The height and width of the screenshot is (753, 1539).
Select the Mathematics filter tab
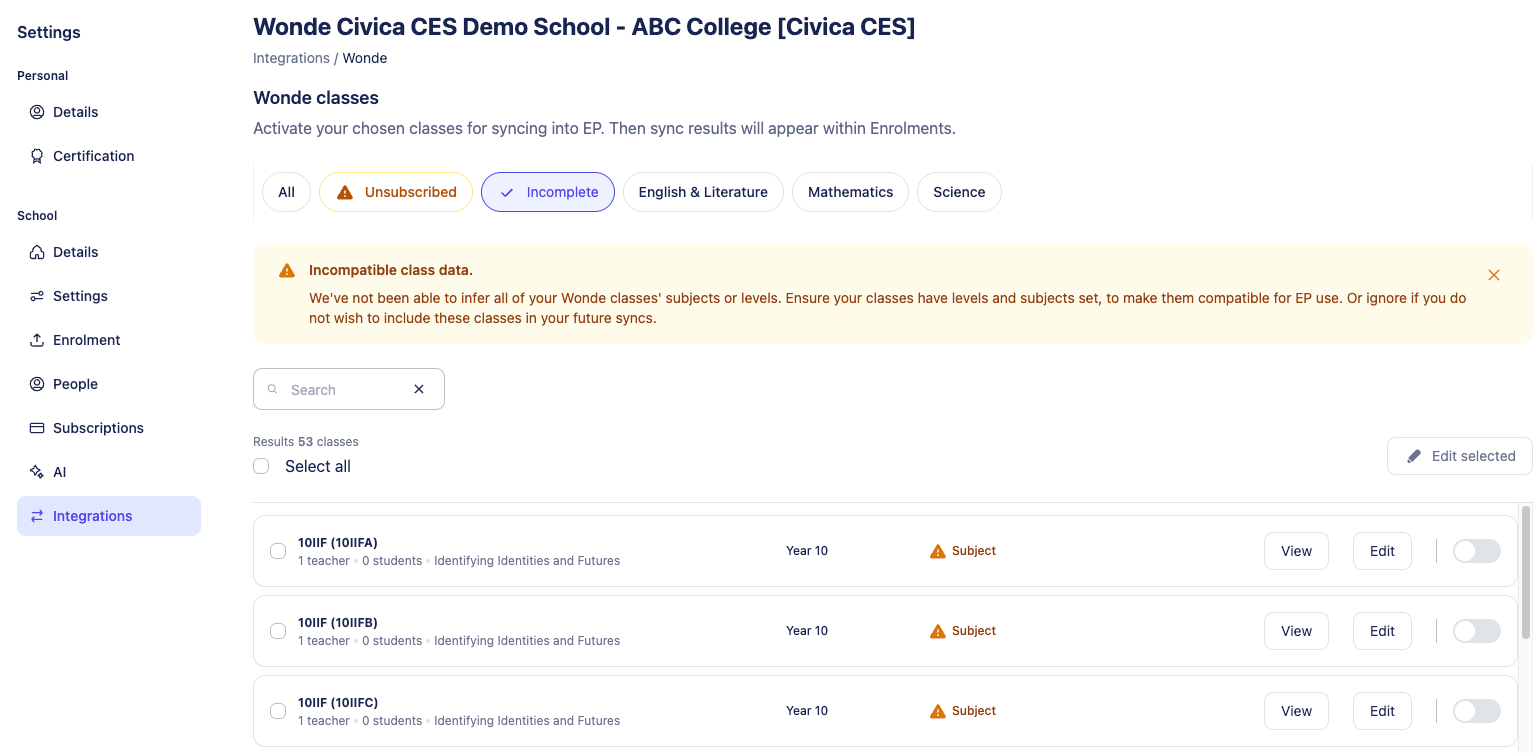(850, 192)
